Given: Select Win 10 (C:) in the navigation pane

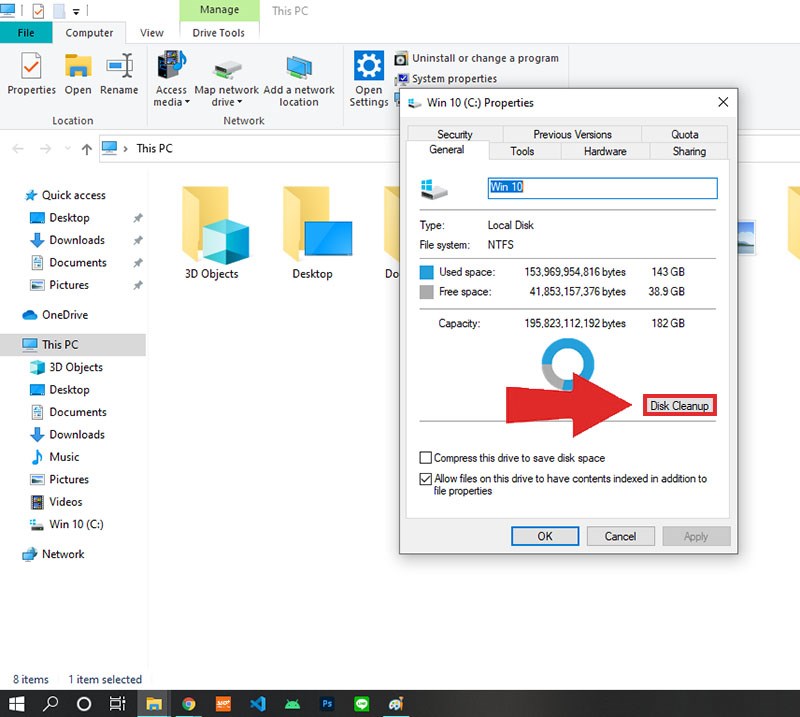Looking at the screenshot, I should (76, 524).
